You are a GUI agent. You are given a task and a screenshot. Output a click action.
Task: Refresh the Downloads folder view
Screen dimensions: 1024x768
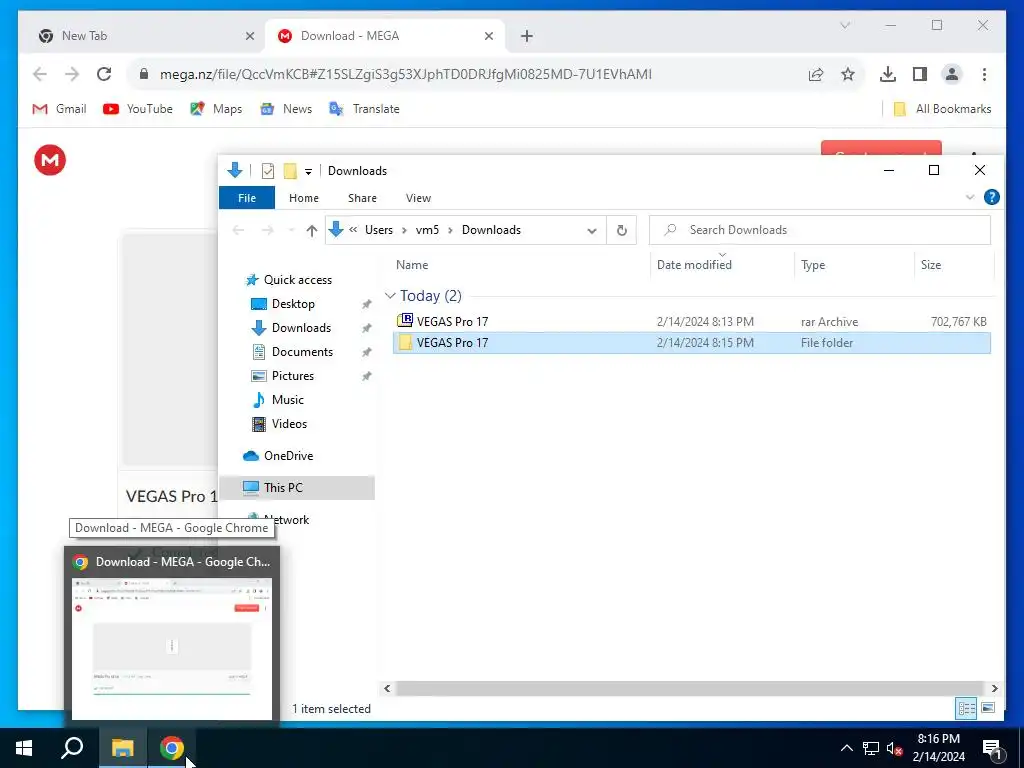[622, 231]
